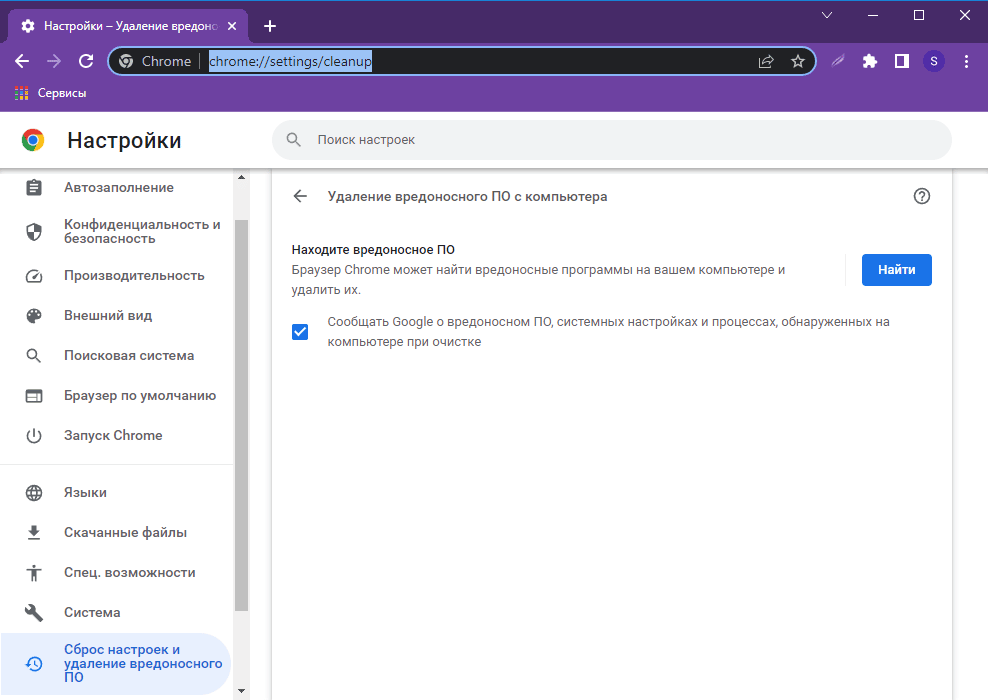Go to Конфиденциальность и безопасность section
This screenshot has width=988, height=700.
141,231
